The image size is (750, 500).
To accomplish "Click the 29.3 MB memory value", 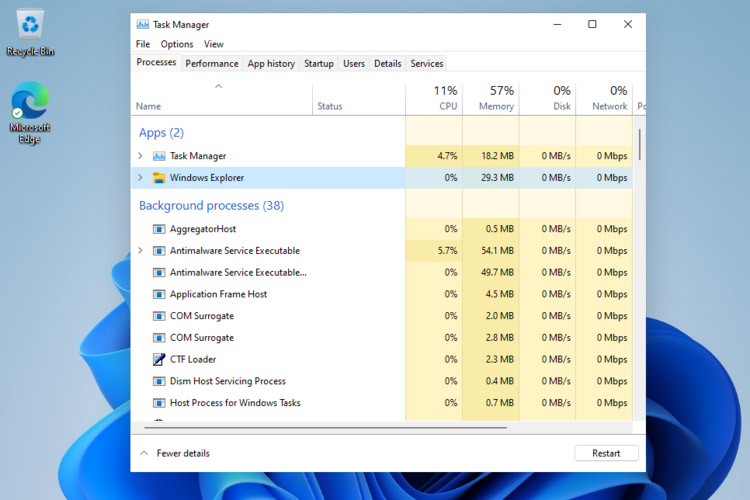I will [x=497, y=178].
